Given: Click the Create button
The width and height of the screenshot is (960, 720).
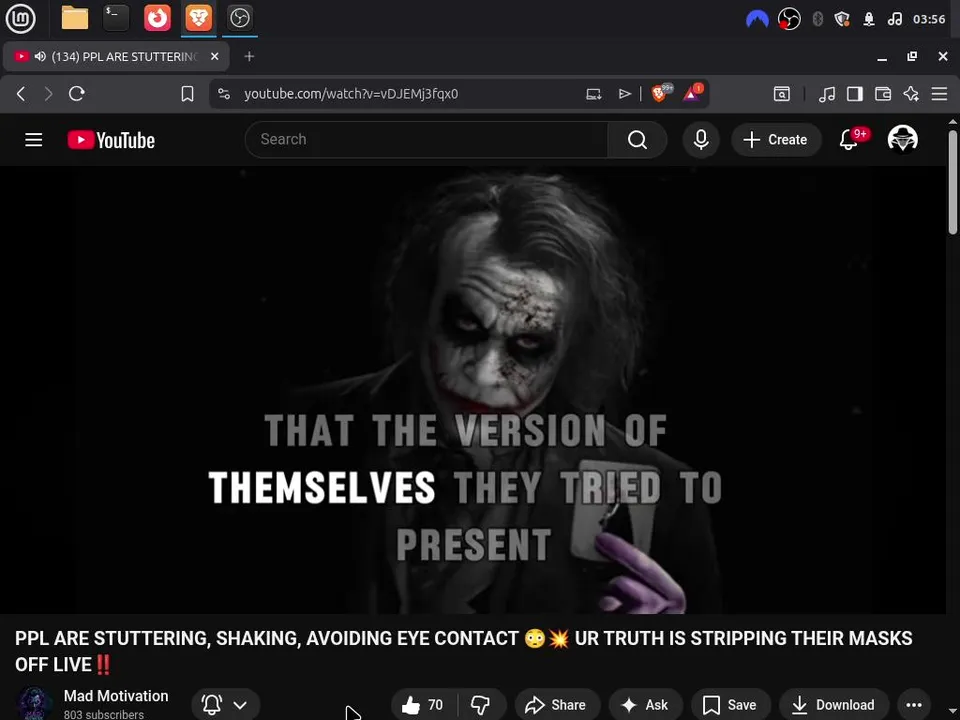Looking at the screenshot, I should click(776, 140).
